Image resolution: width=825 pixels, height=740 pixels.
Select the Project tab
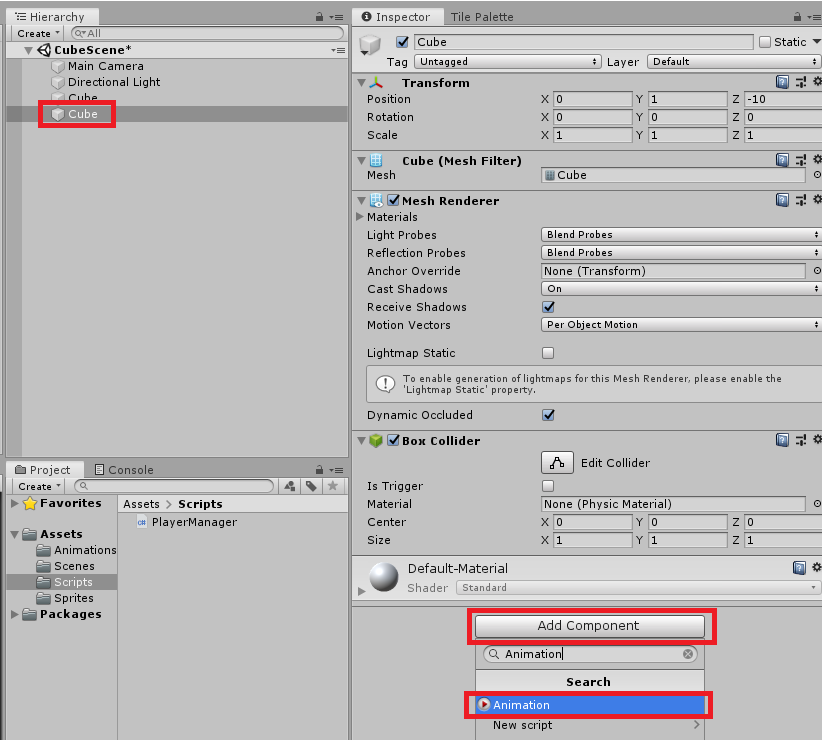(x=43, y=469)
